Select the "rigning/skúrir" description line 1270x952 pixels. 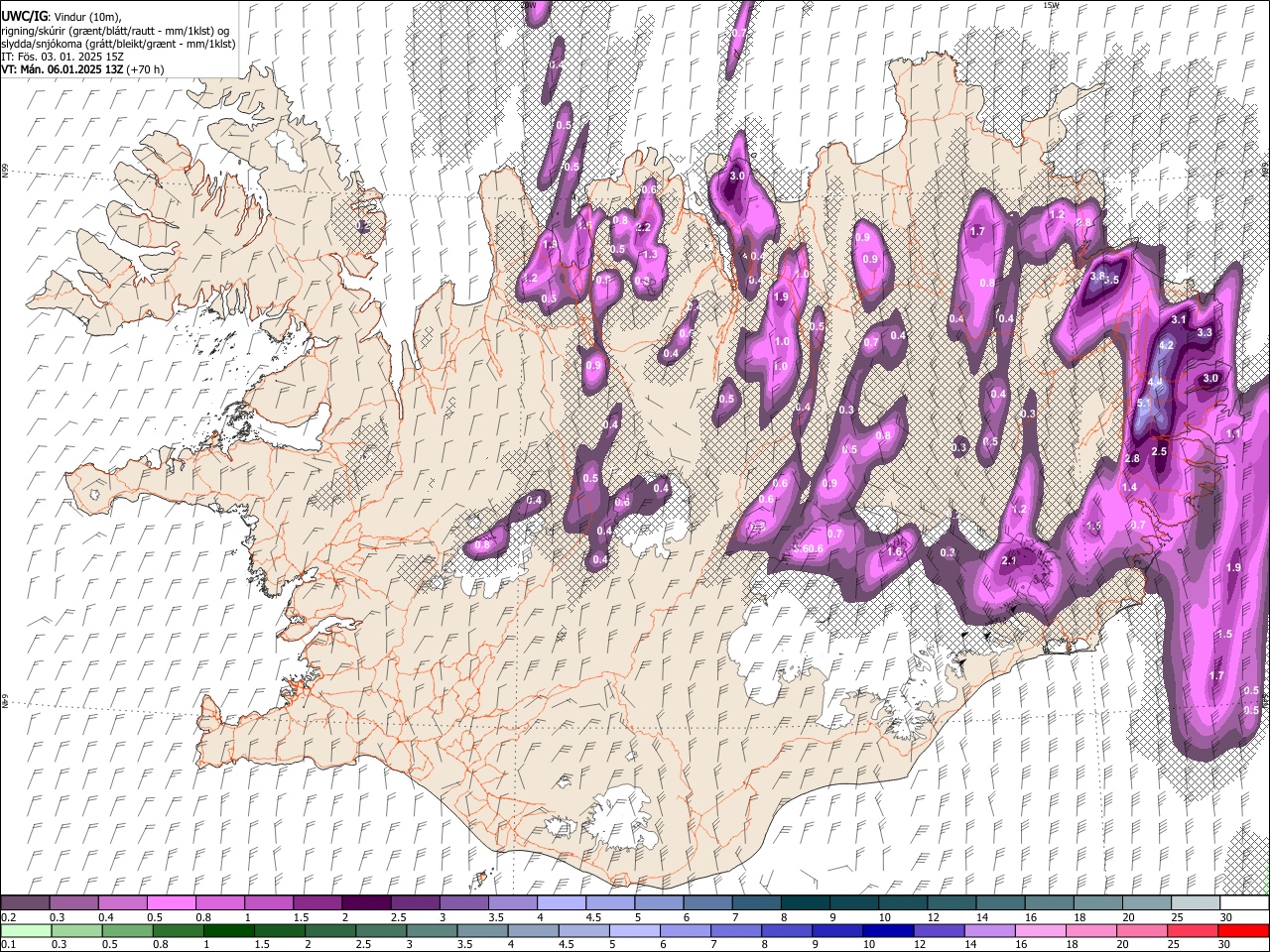pos(117,30)
